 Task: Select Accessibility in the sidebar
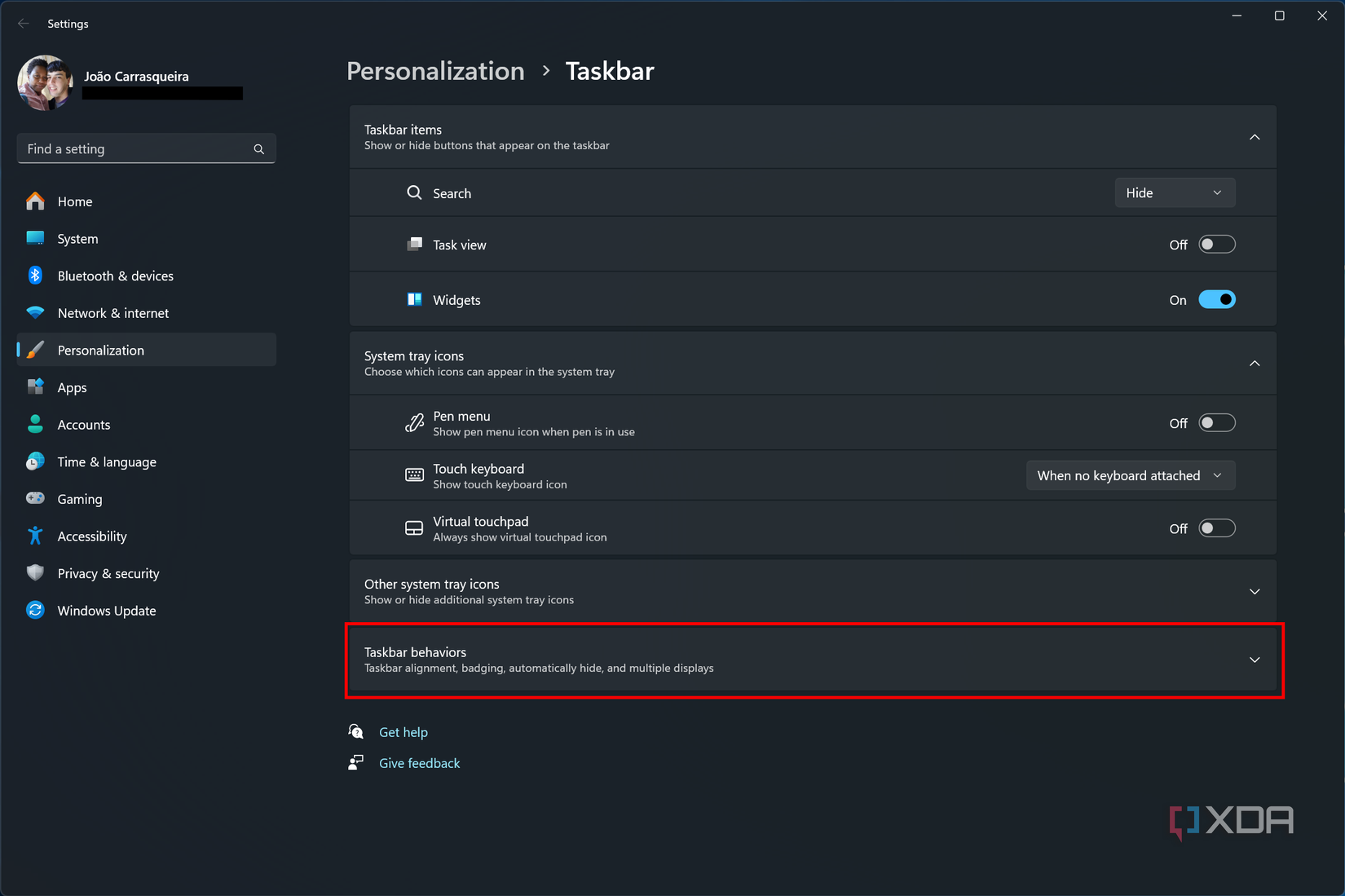91,536
